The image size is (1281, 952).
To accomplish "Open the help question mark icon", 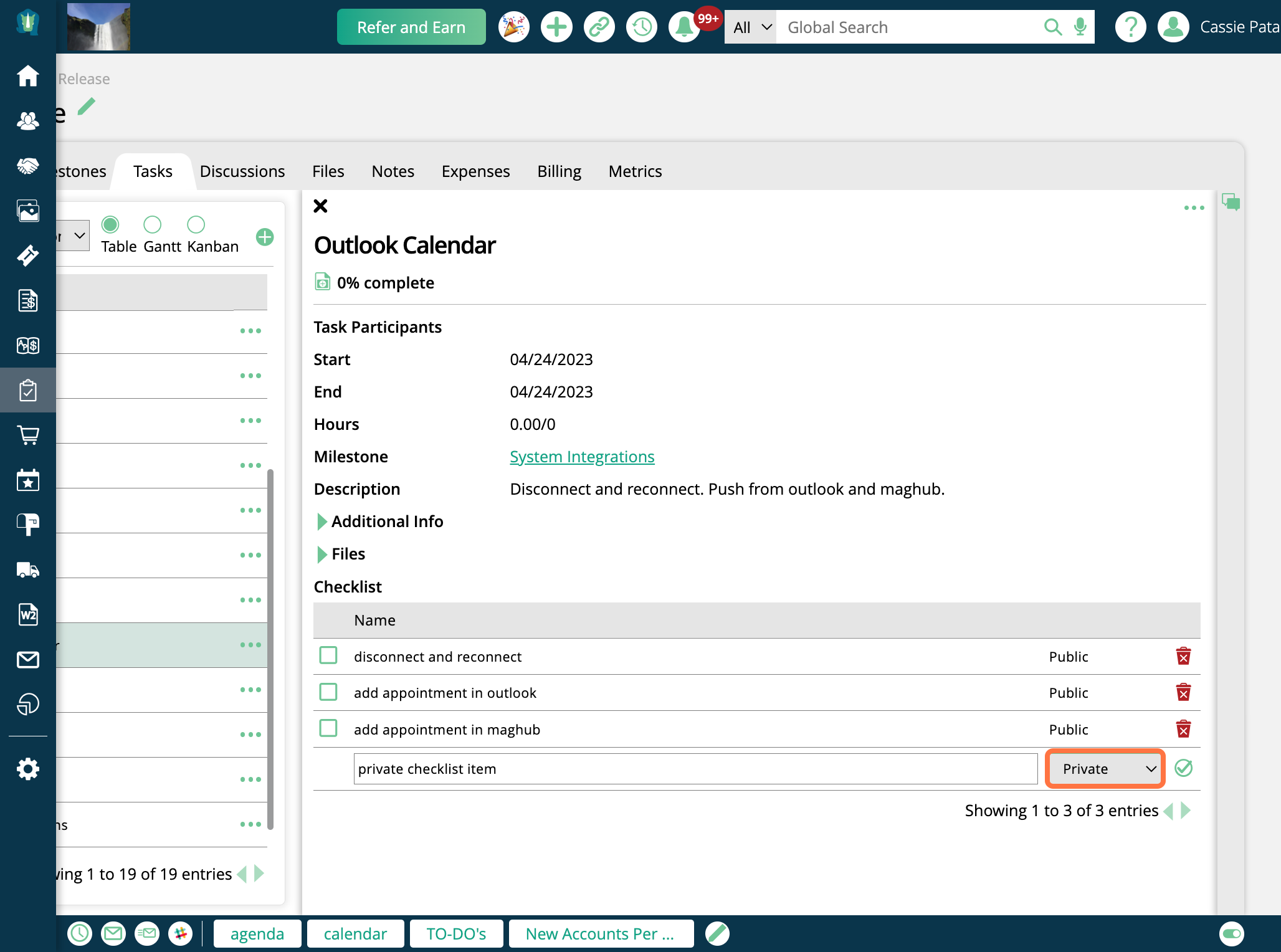I will tap(1130, 27).
